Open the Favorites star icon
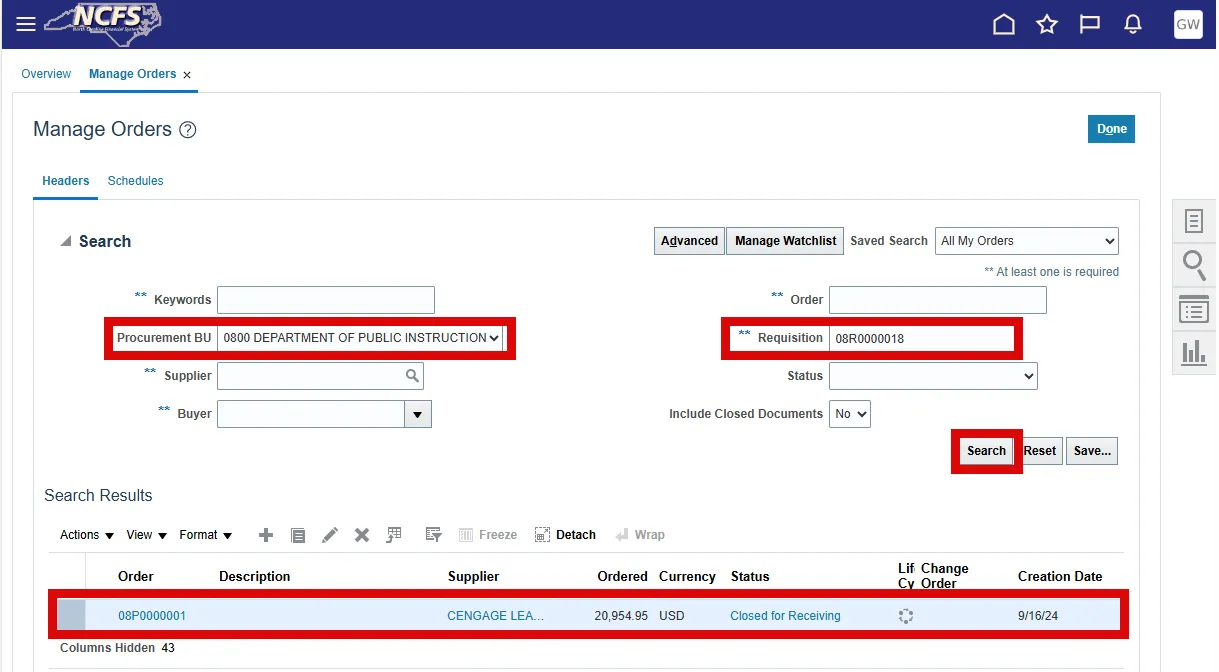 click(x=1046, y=25)
